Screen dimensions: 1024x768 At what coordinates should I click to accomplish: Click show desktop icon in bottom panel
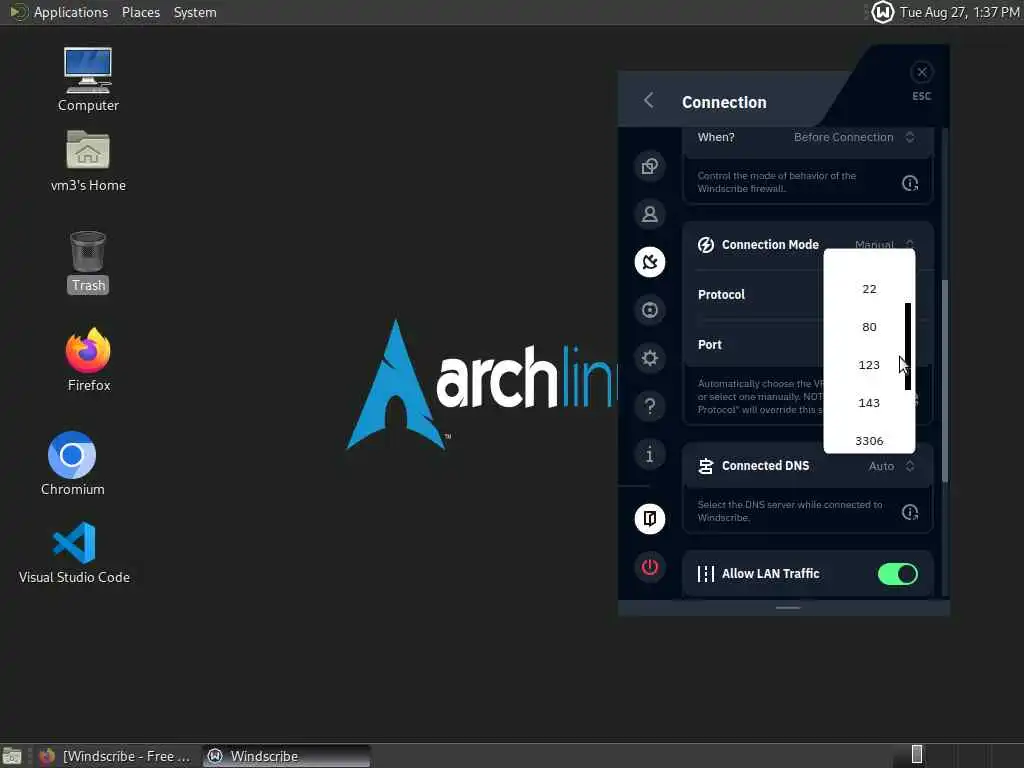click(x=12, y=756)
